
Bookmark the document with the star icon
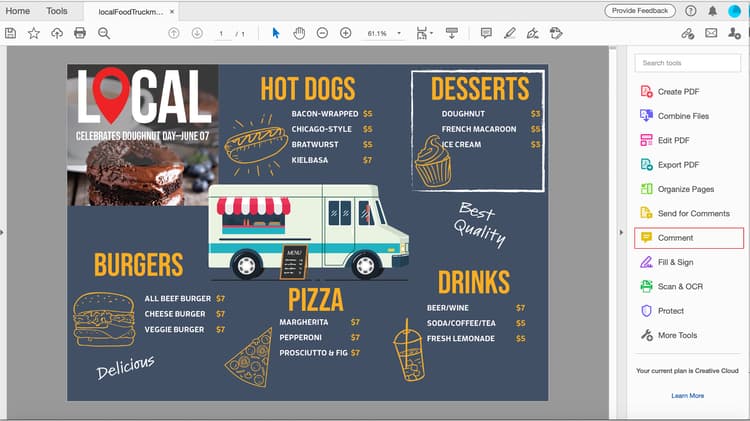33,33
